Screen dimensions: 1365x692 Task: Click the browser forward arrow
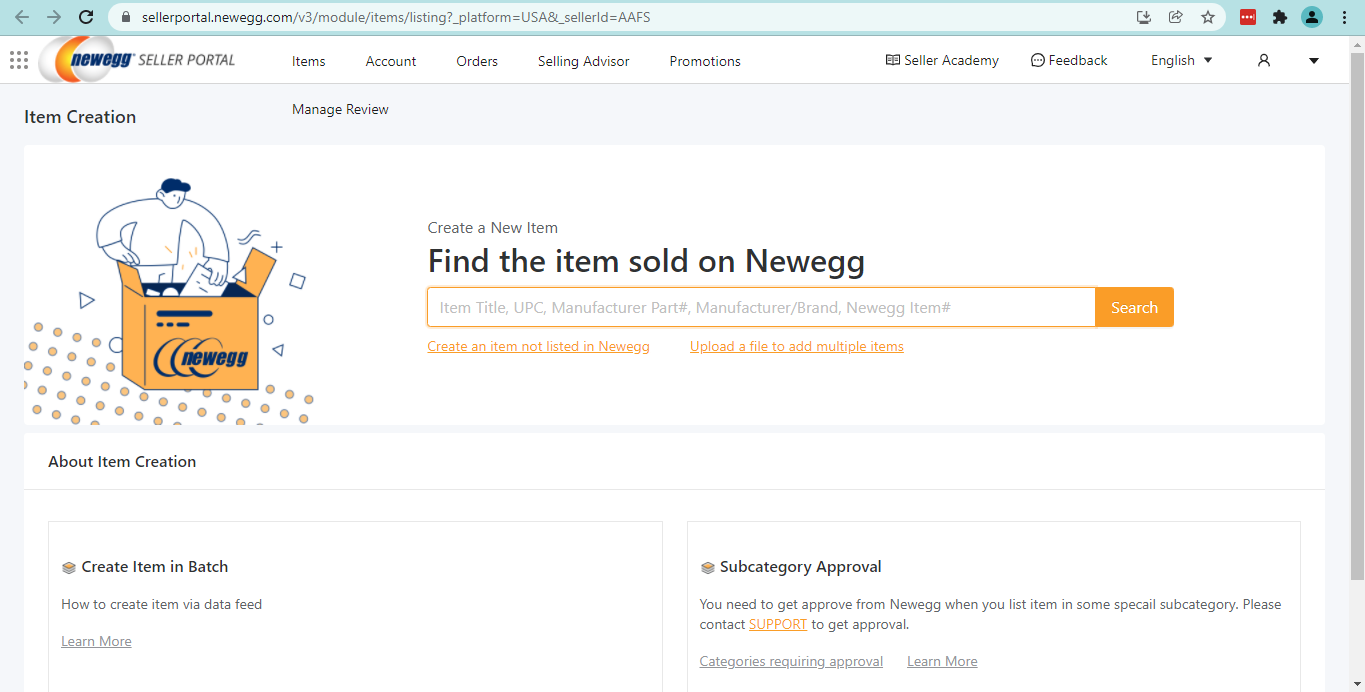click(54, 17)
